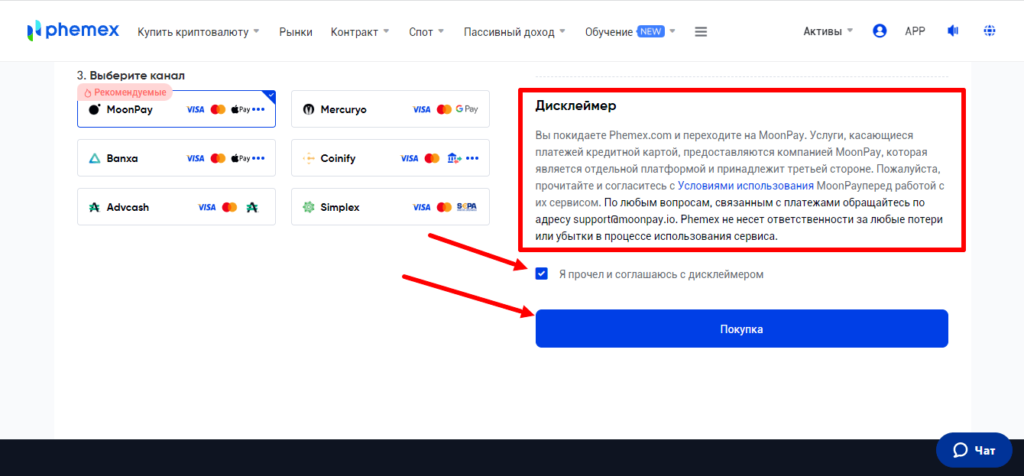The image size is (1024, 476).
Task: Open the hamburger menu icon
Action: click(x=700, y=31)
